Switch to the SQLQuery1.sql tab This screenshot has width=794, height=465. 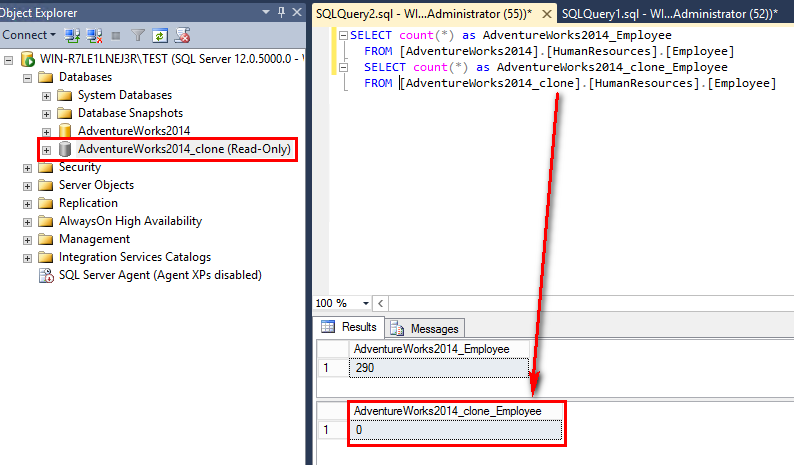click(669, 14)
